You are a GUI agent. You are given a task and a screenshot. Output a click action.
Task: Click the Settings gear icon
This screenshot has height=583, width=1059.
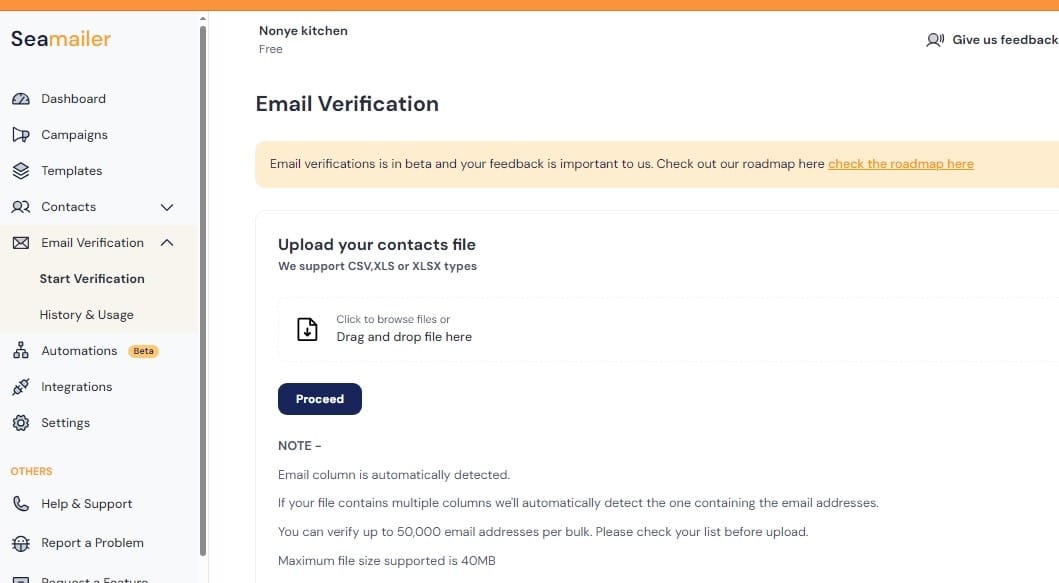point(21,423)
